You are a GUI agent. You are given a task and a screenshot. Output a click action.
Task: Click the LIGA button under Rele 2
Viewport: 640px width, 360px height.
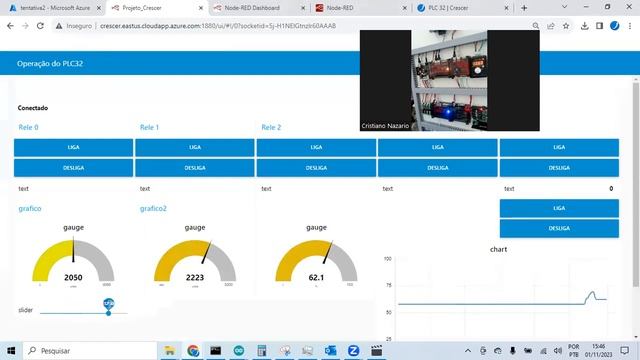316,147
